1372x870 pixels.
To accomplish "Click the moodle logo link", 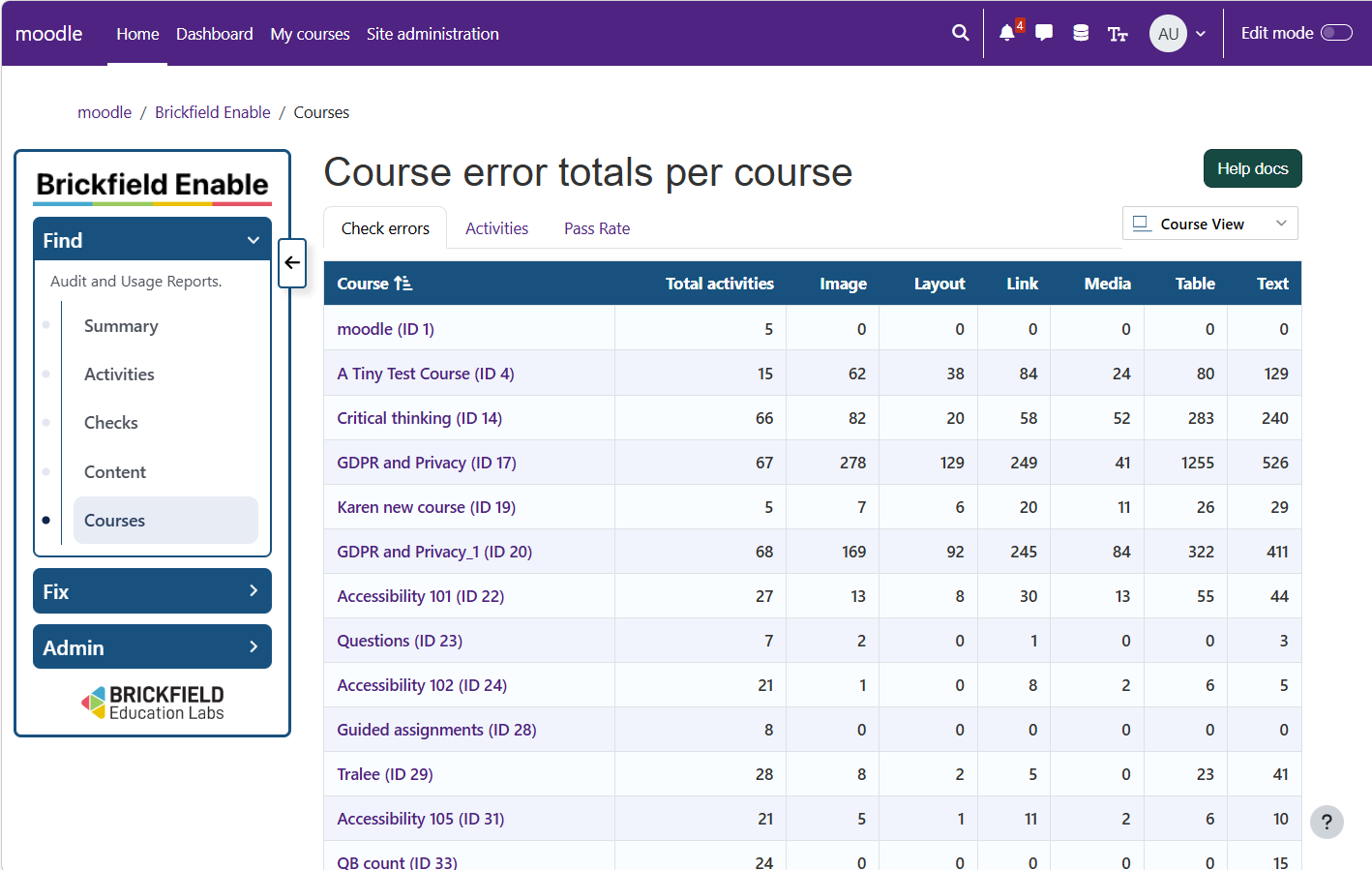I will click(x=49, y=34).
